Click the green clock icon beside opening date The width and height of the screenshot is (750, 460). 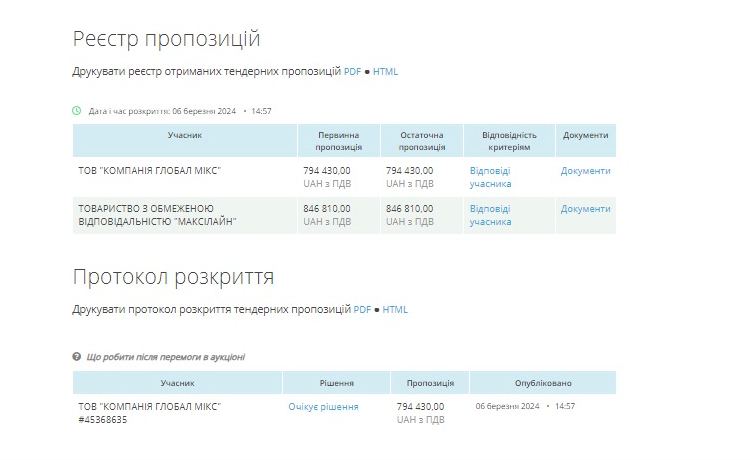tap(77, 111)
